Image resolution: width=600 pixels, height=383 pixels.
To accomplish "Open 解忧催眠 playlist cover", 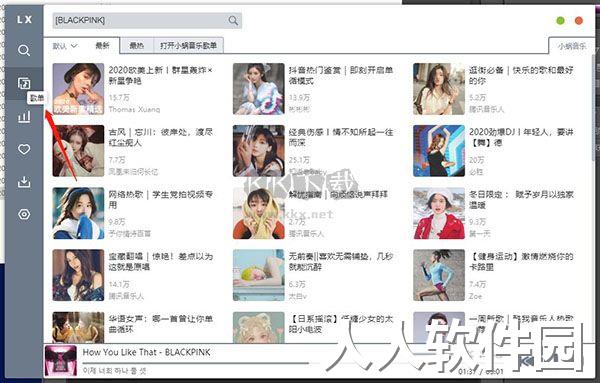I will (x=259, y=213).
